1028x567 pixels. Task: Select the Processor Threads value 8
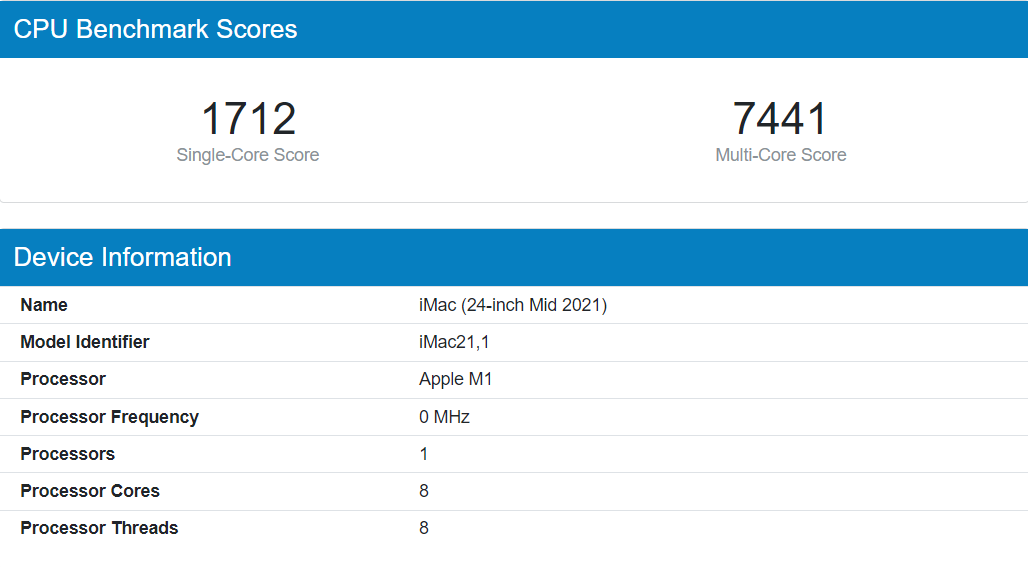[424, 528]
